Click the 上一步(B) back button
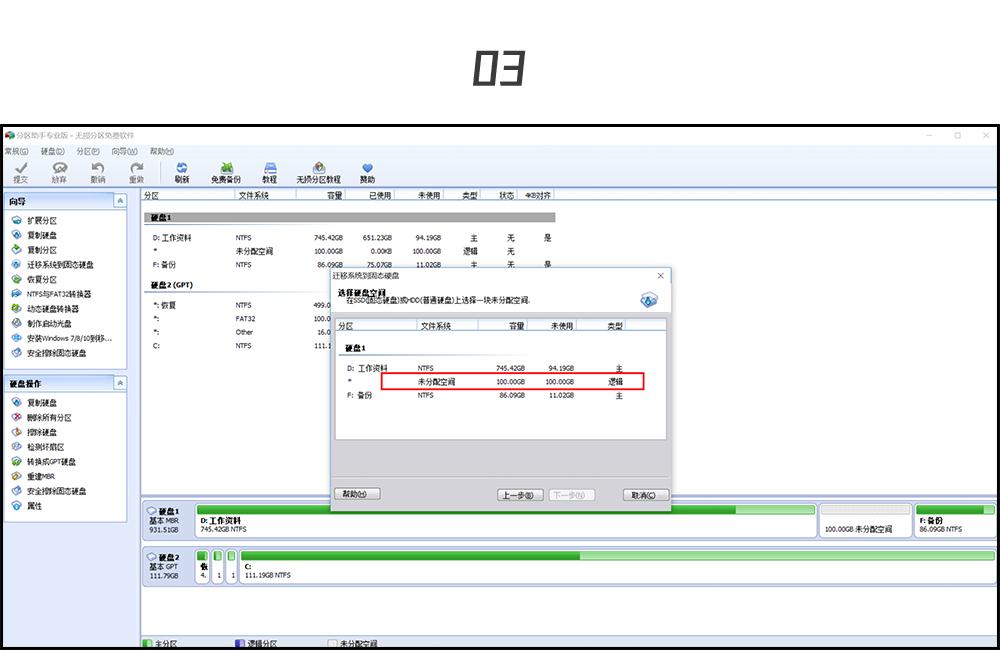The height and width of the screenshot is (650, 1000). pyautogui.click(x=520, y=495)
